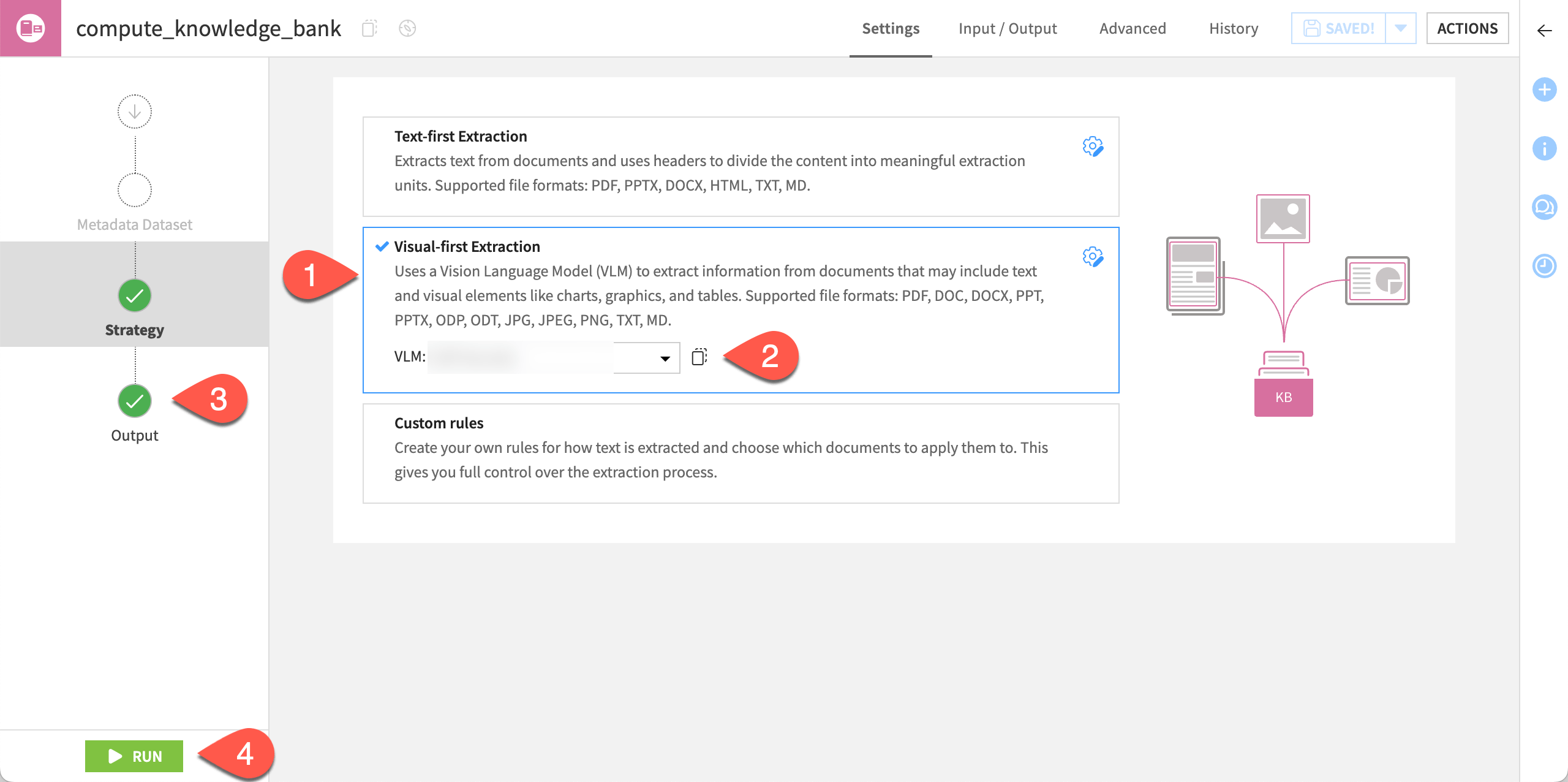Open Text-first Extraction settings gear
Viewport: 1568px width, 782px height.
point(1094,147)
